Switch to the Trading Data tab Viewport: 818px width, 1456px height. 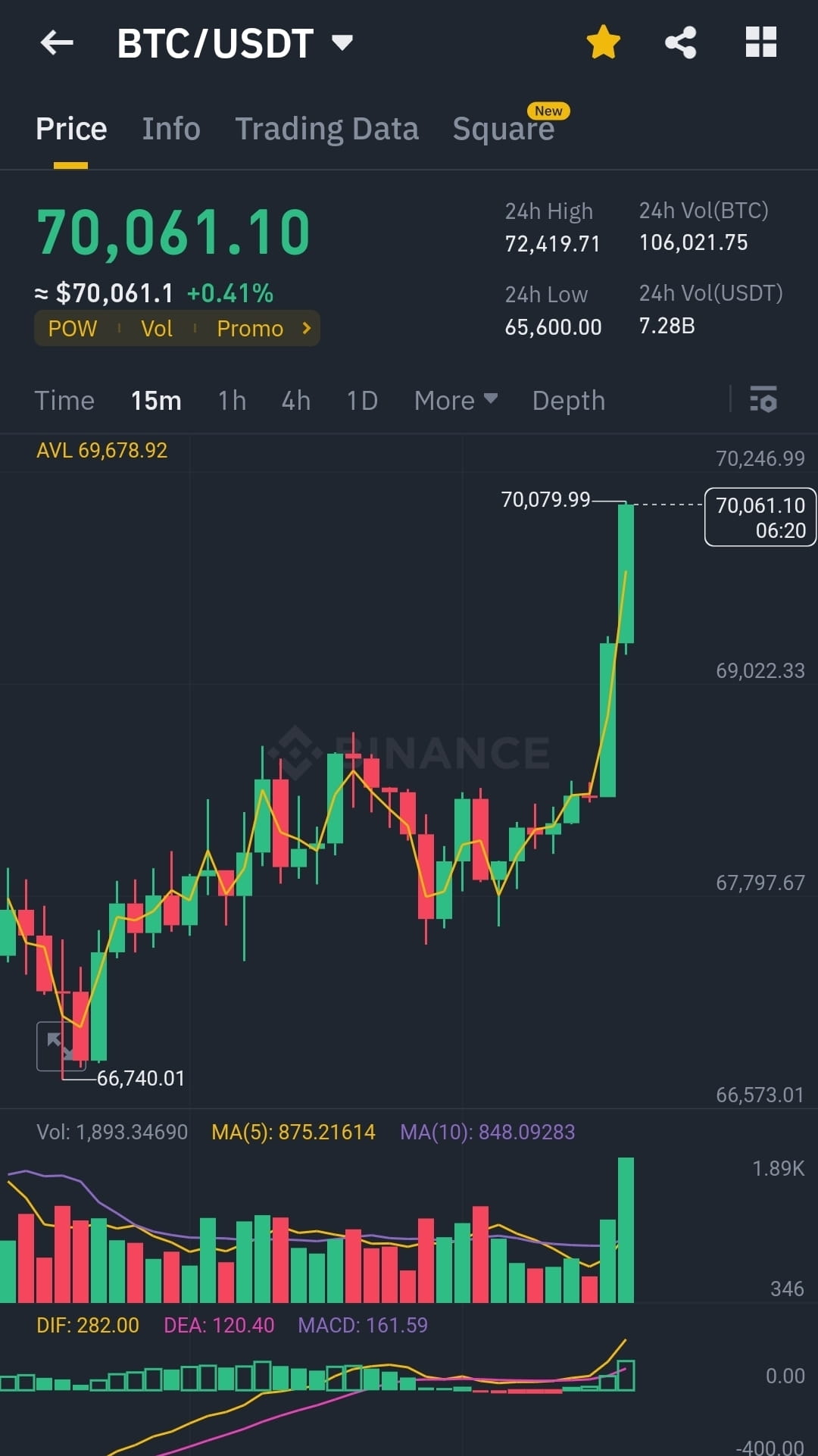click(x=327, y=128)
